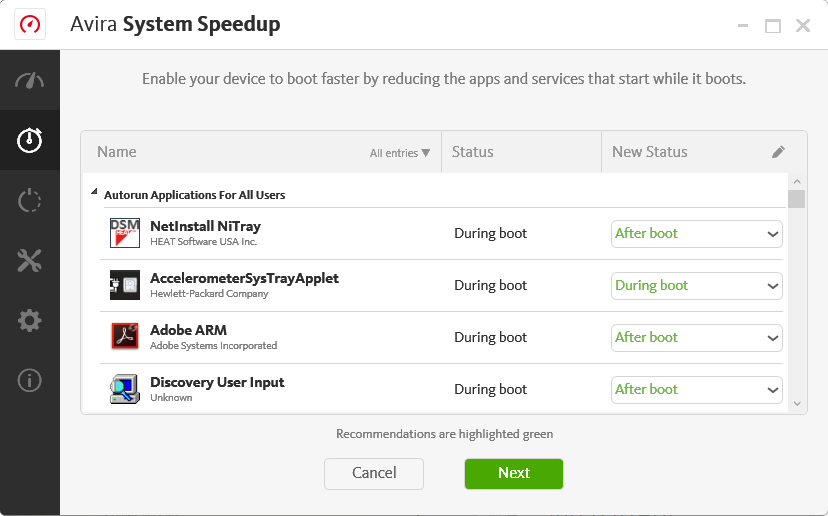Screen dimensions: 828x516
Task: Click During boot status of Adobe ARM
Action: (x=491, y=337)
